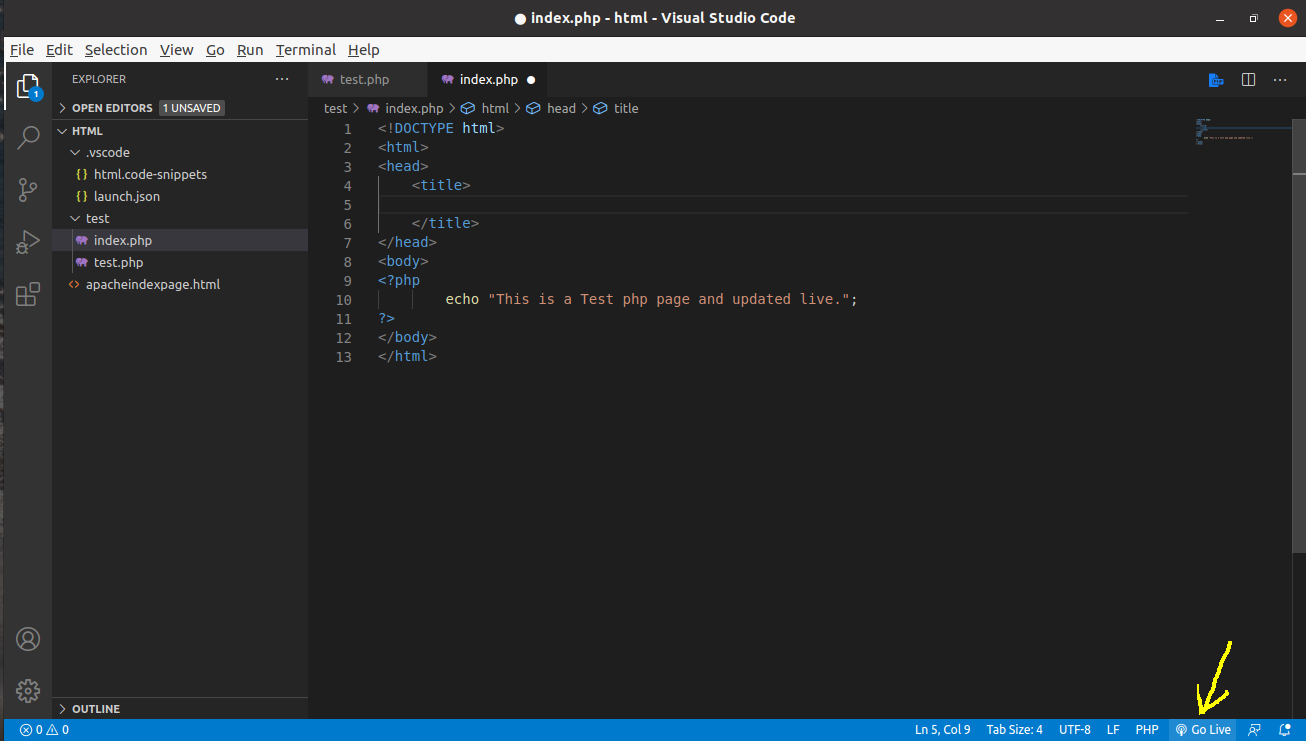Switch to the test.php tab
Screen dimensions: 1306x741
364,80
